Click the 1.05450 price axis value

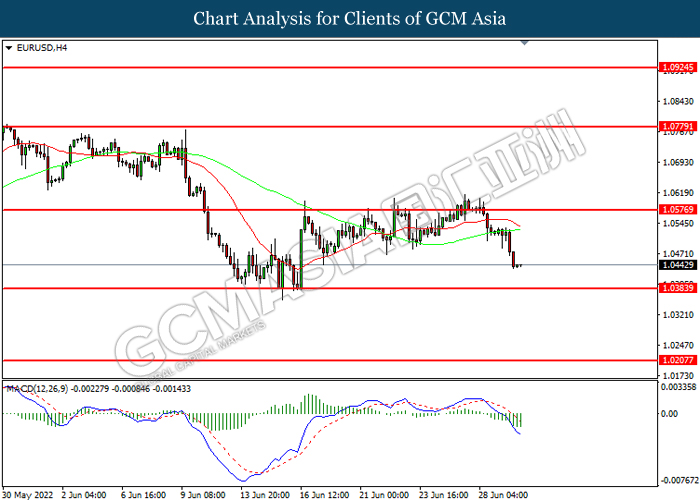pos(678,223)
